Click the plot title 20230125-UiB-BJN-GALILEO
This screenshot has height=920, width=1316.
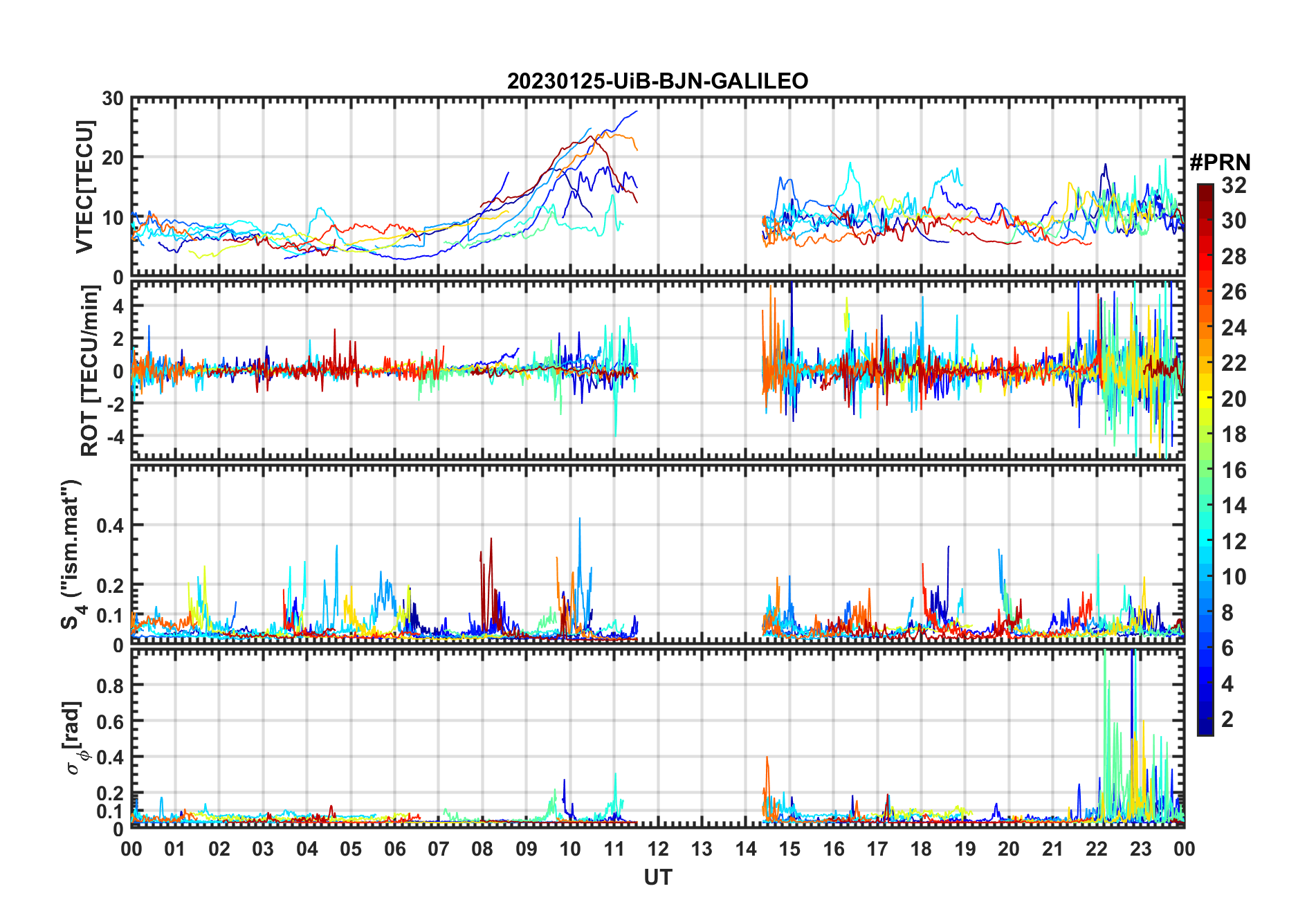[x=657, y=81]
